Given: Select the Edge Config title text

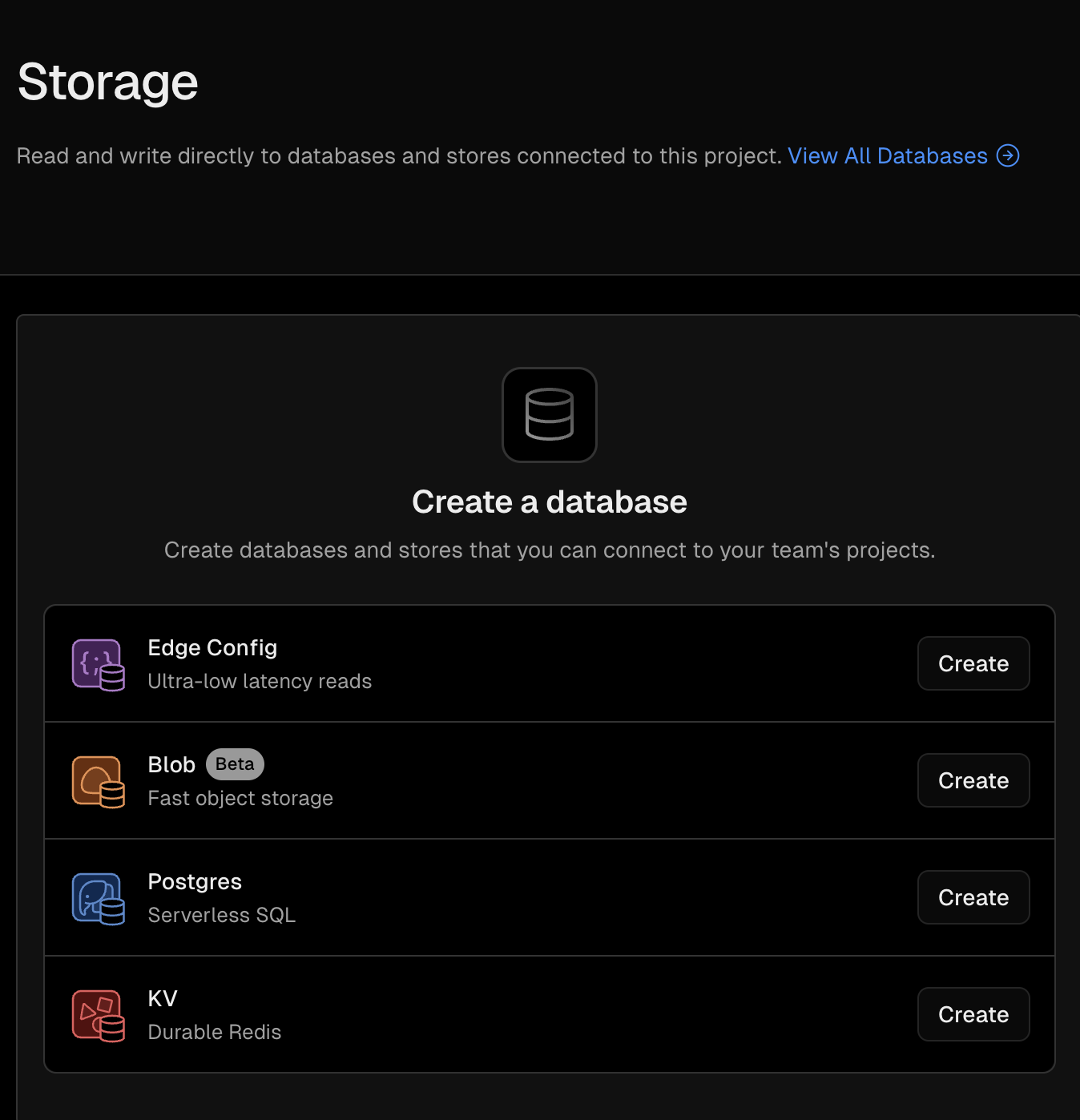Looking at the screenshot, I should pos(212,647).
